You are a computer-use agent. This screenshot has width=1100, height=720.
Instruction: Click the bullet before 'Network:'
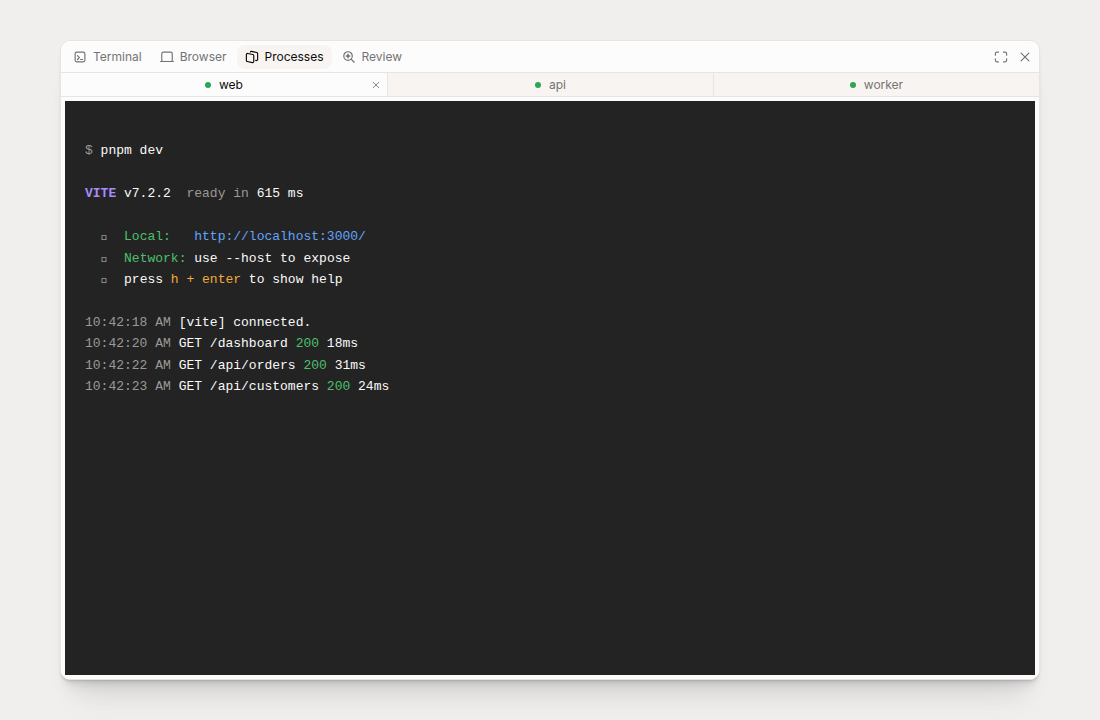click(104, 259)
